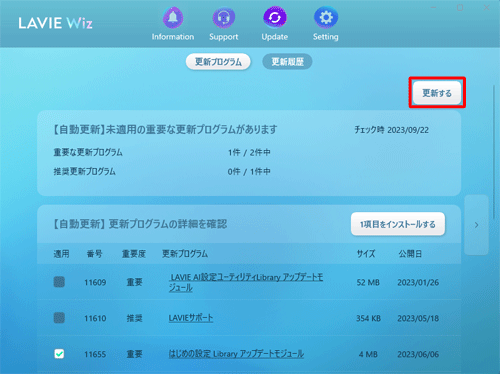500x374 pixels.
Task: Click the 52 MB size value
Action: click(x=368, y=283)
